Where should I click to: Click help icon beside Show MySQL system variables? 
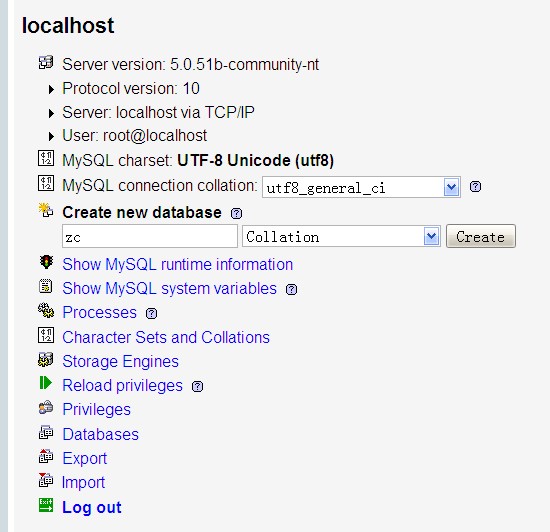[291, 289]
